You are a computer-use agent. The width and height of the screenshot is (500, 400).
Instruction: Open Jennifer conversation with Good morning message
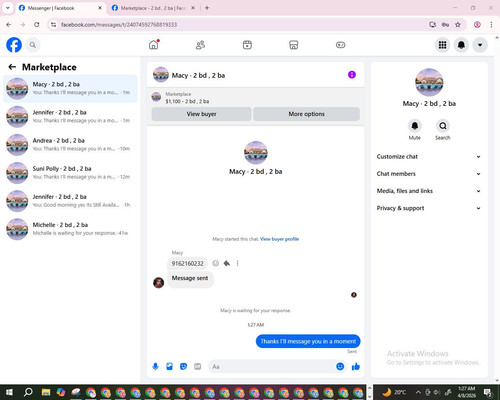point(70,201)
